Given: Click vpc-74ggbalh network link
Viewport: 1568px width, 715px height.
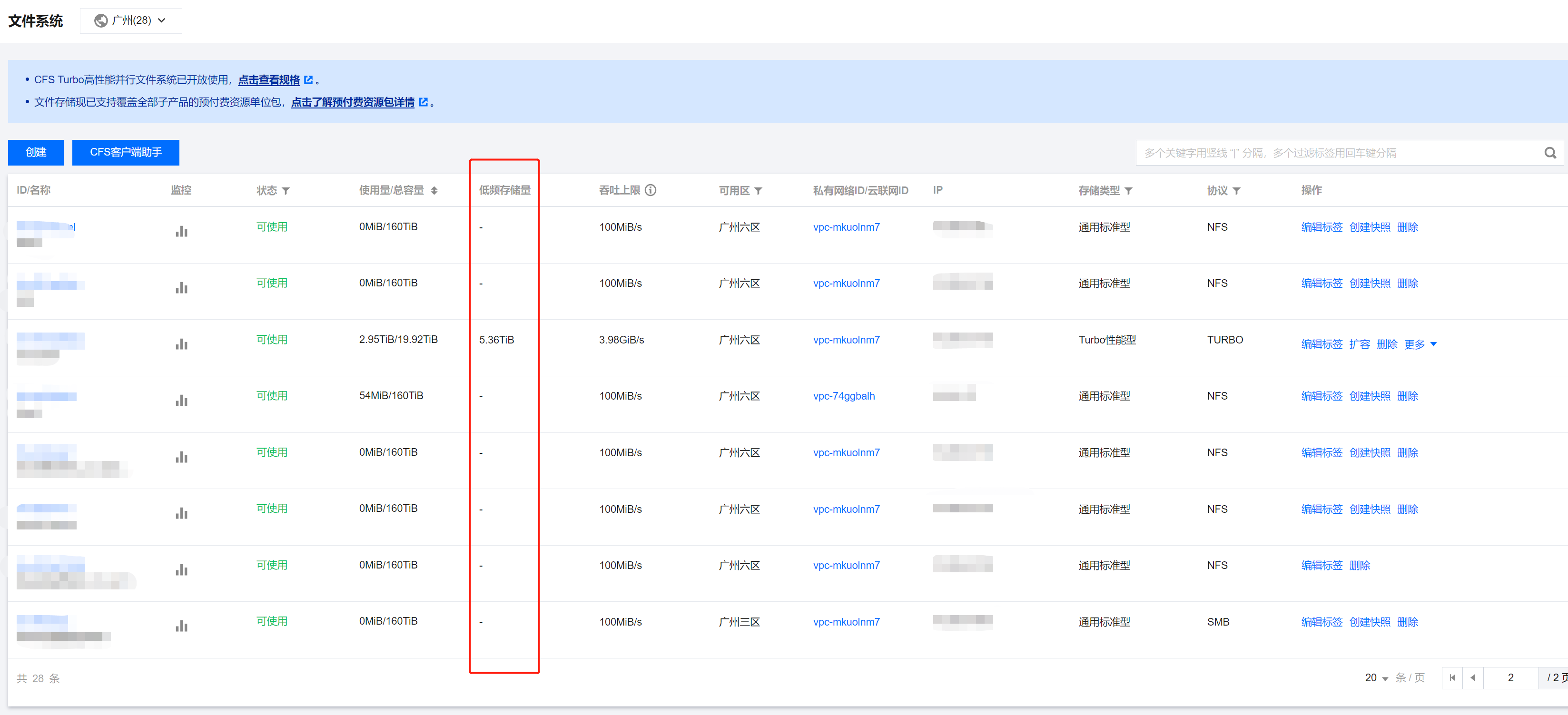Looking at the screenshot, I should click(844, 396).
